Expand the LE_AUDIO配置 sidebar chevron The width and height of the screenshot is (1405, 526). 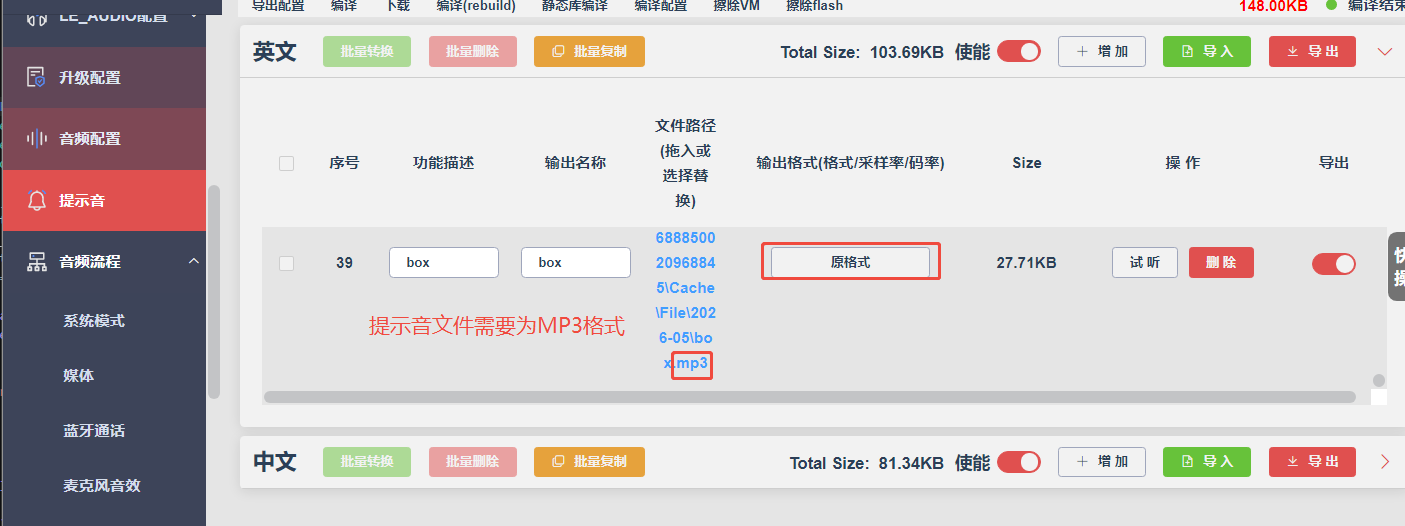[x=193, y=14]
